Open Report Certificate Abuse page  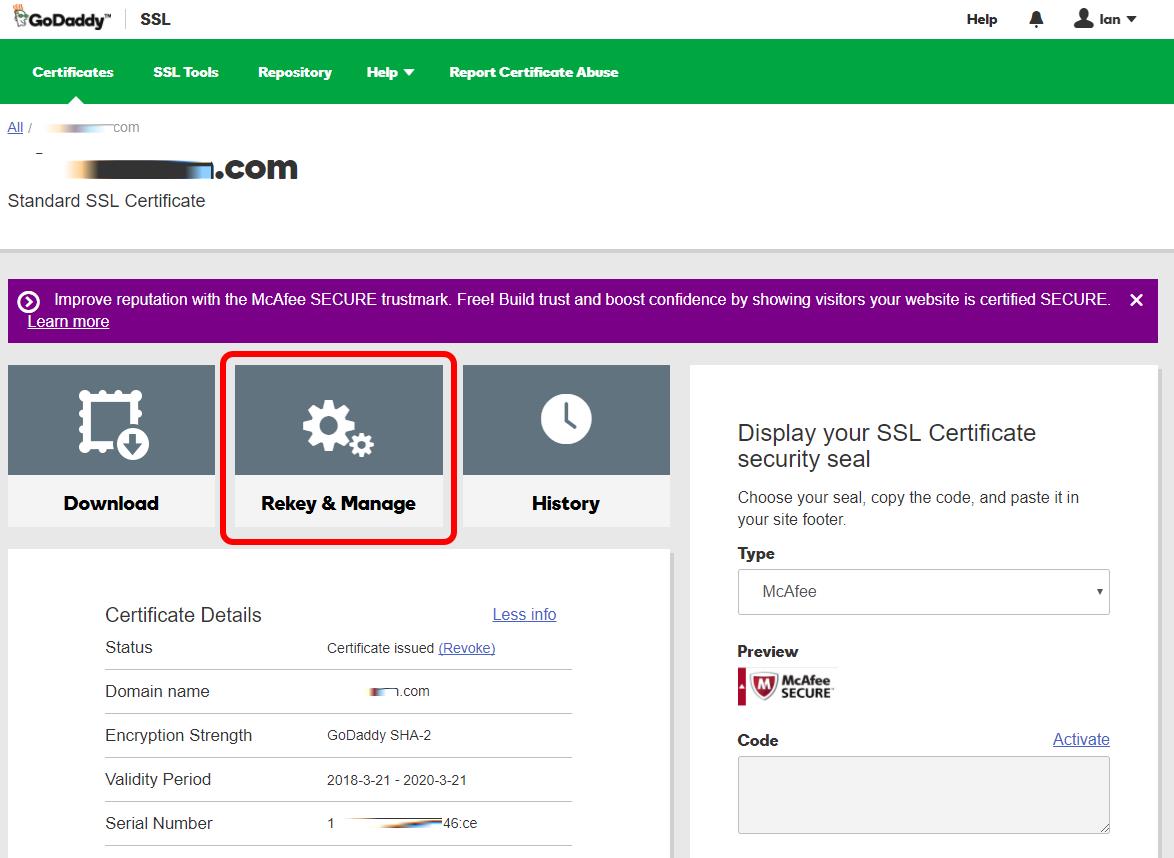point(533,72)
